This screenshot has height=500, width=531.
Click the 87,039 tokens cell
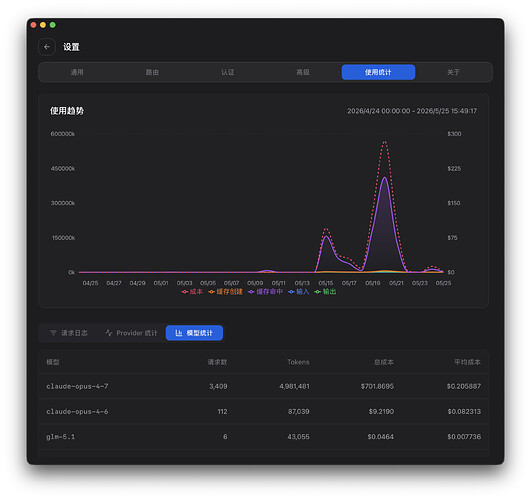298,412
